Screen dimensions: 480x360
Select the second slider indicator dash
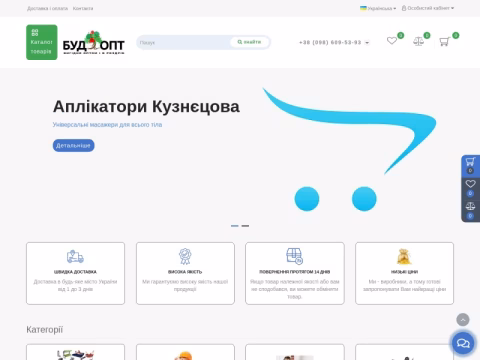245,226
